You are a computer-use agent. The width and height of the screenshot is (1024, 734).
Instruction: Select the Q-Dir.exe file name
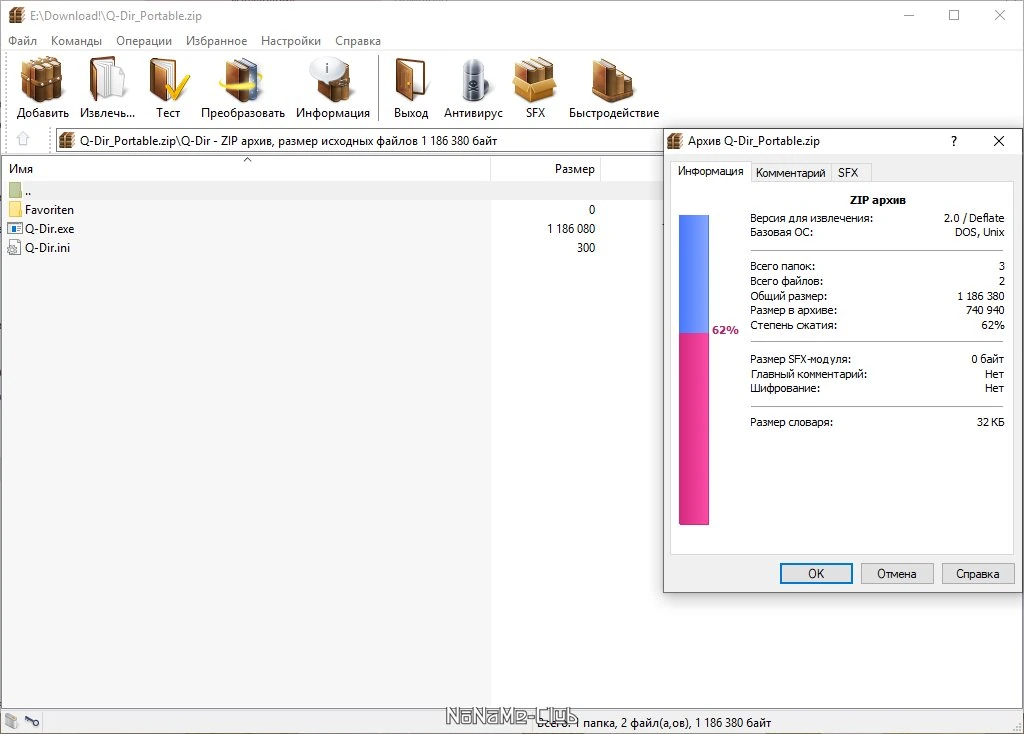(x=50, y=229)
